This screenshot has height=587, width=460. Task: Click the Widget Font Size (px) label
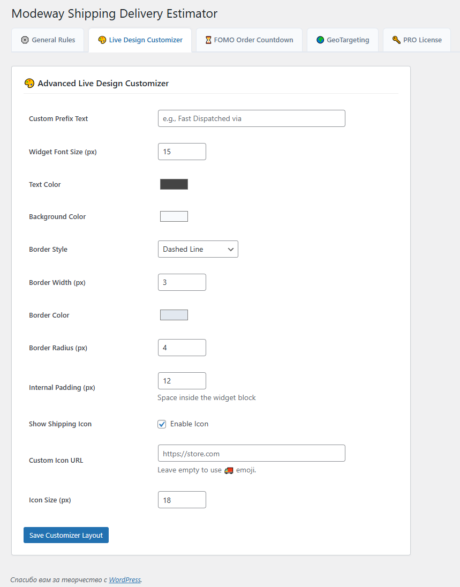(x=63, y=152)
